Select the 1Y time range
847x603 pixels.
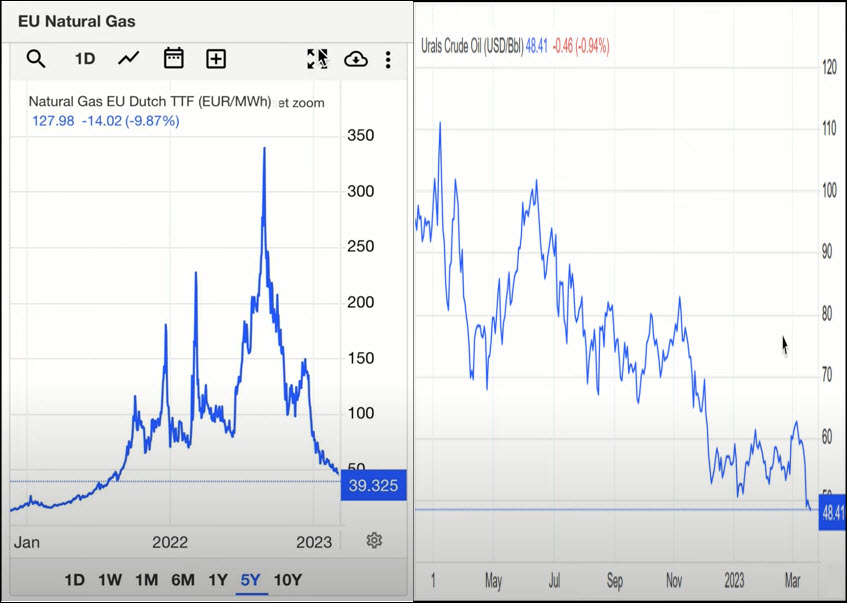pos(218,580)
